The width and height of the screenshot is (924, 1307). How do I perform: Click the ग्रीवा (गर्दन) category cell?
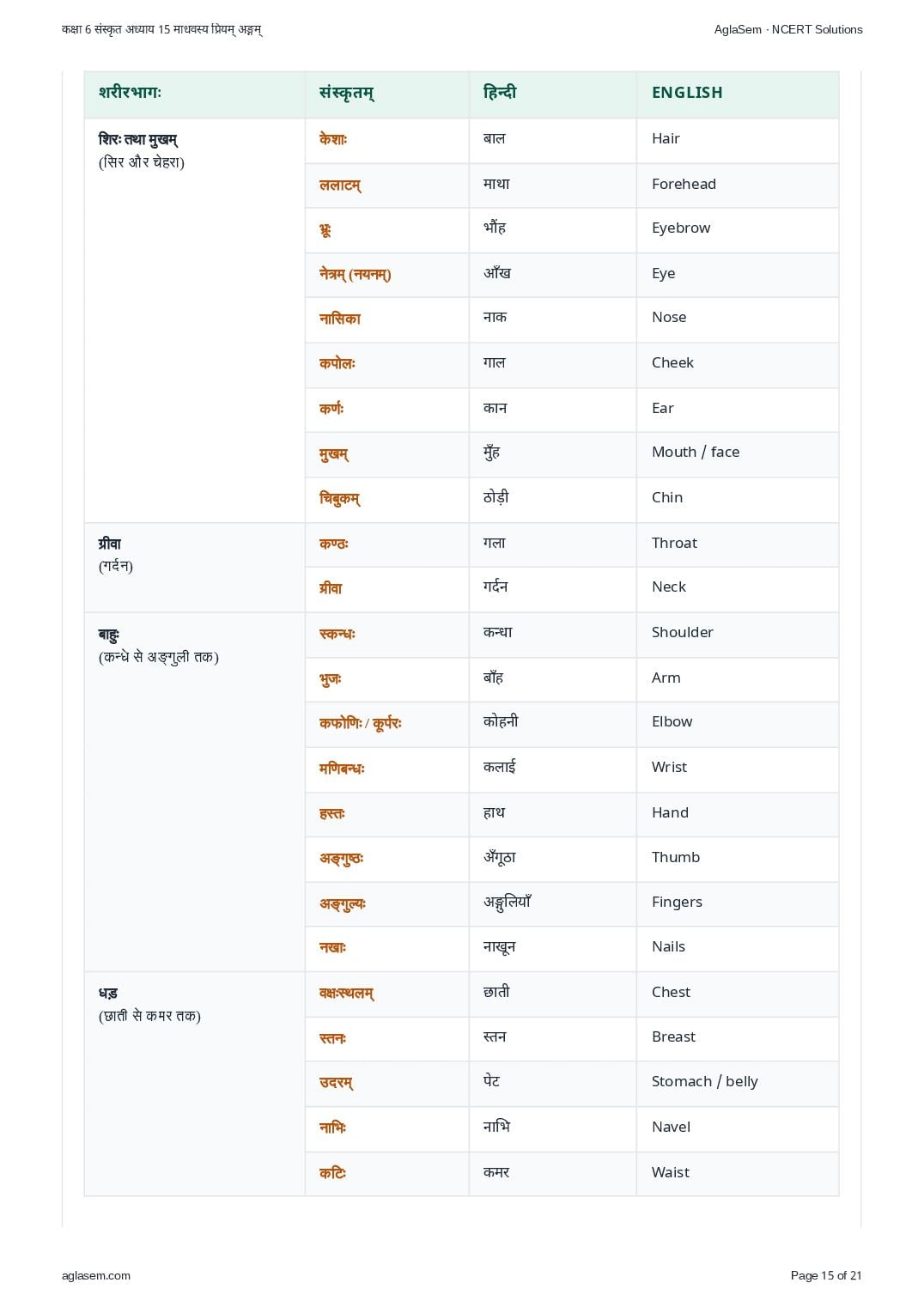point(195,568)
